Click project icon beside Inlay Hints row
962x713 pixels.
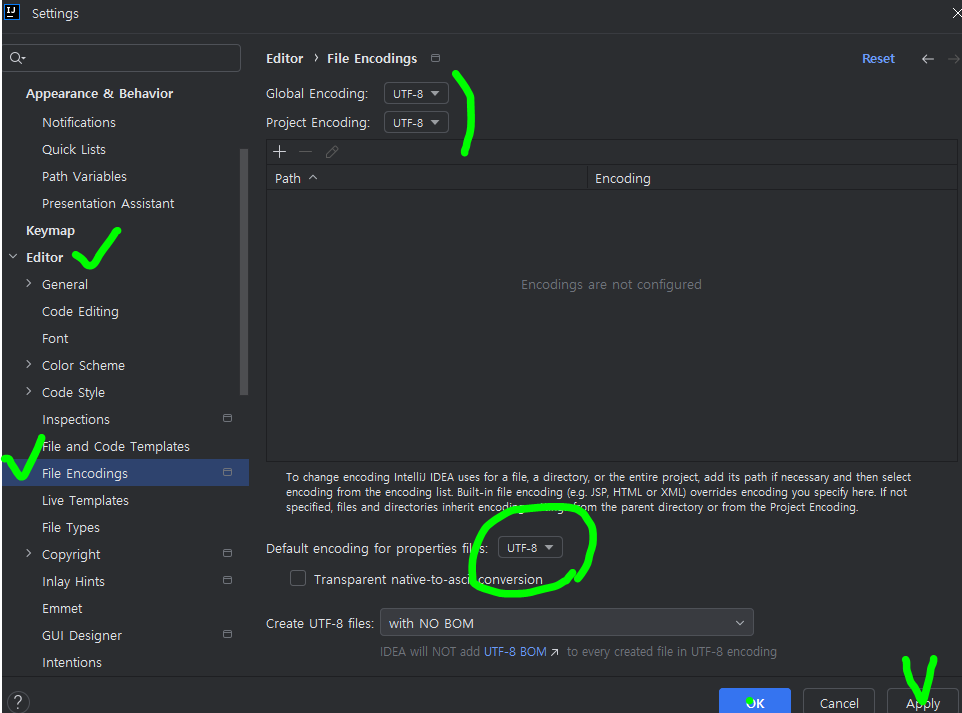coord(227,580)
